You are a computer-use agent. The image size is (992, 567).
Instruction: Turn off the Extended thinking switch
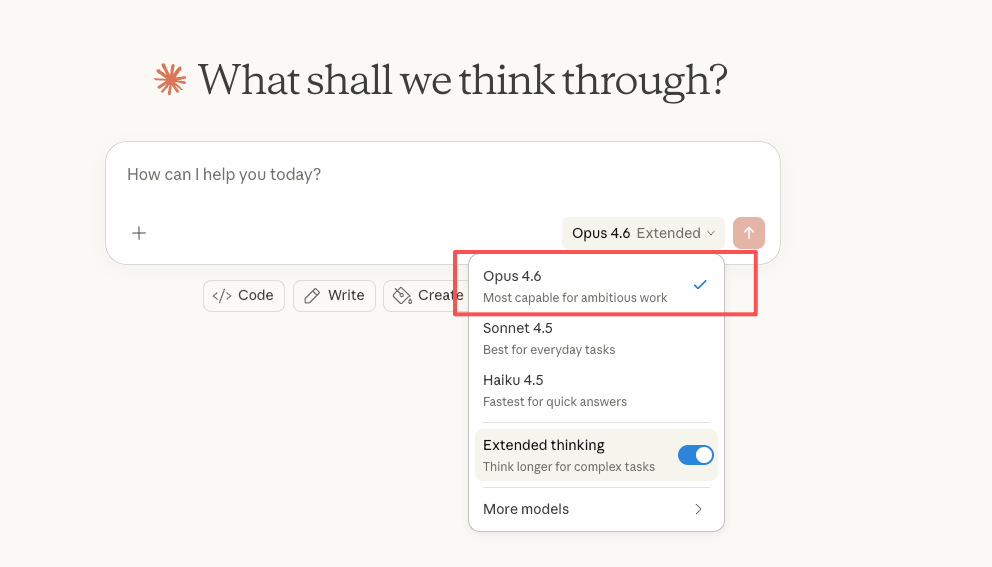[696, 455]
